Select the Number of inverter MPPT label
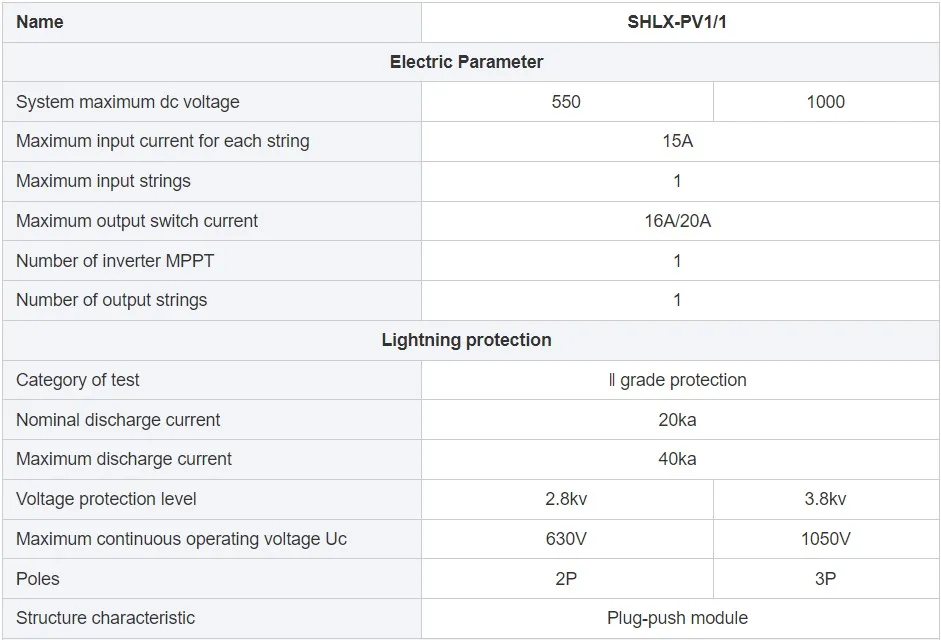Image resolution: width=941 pixels, height=640 pixels. click(115, 261)
